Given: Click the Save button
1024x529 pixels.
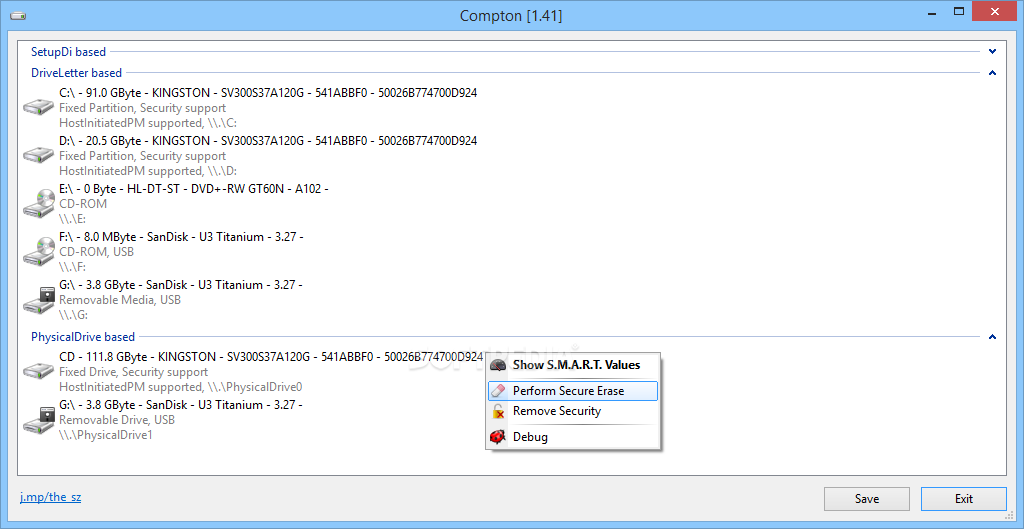Looking at the screenshot, I should (x=867, y=499).
